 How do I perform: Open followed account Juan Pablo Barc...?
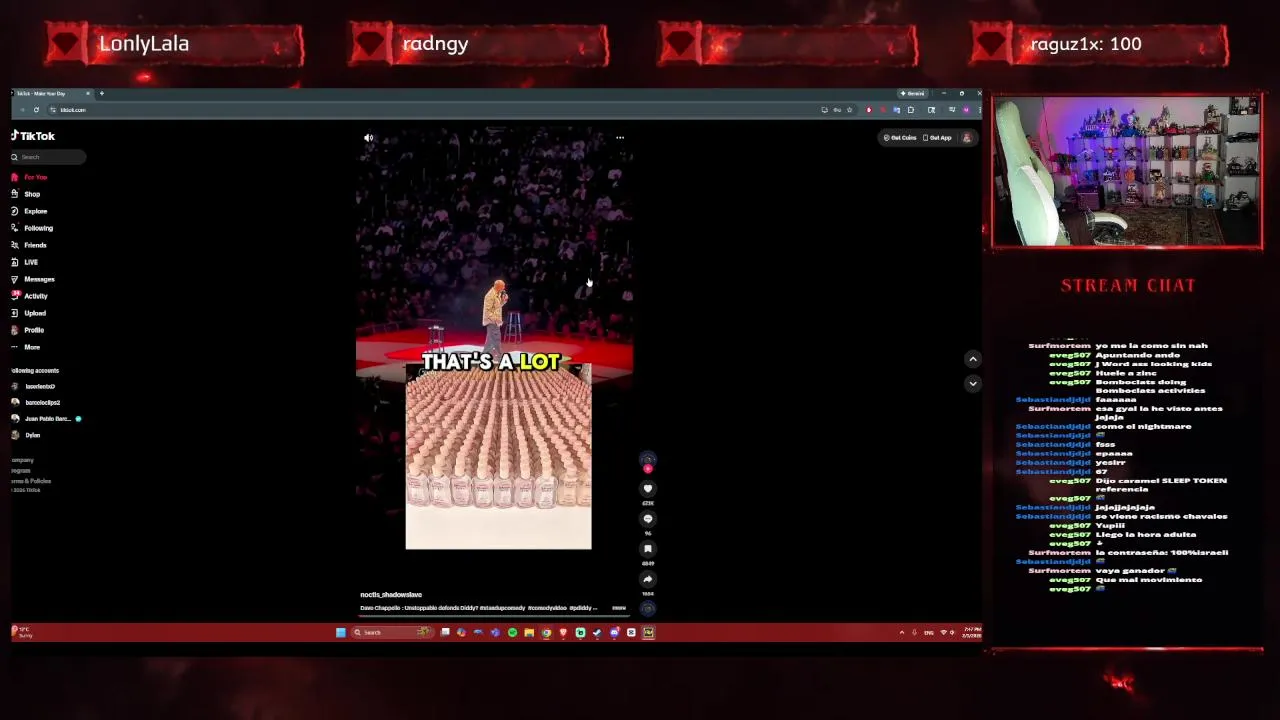(46, 419)
